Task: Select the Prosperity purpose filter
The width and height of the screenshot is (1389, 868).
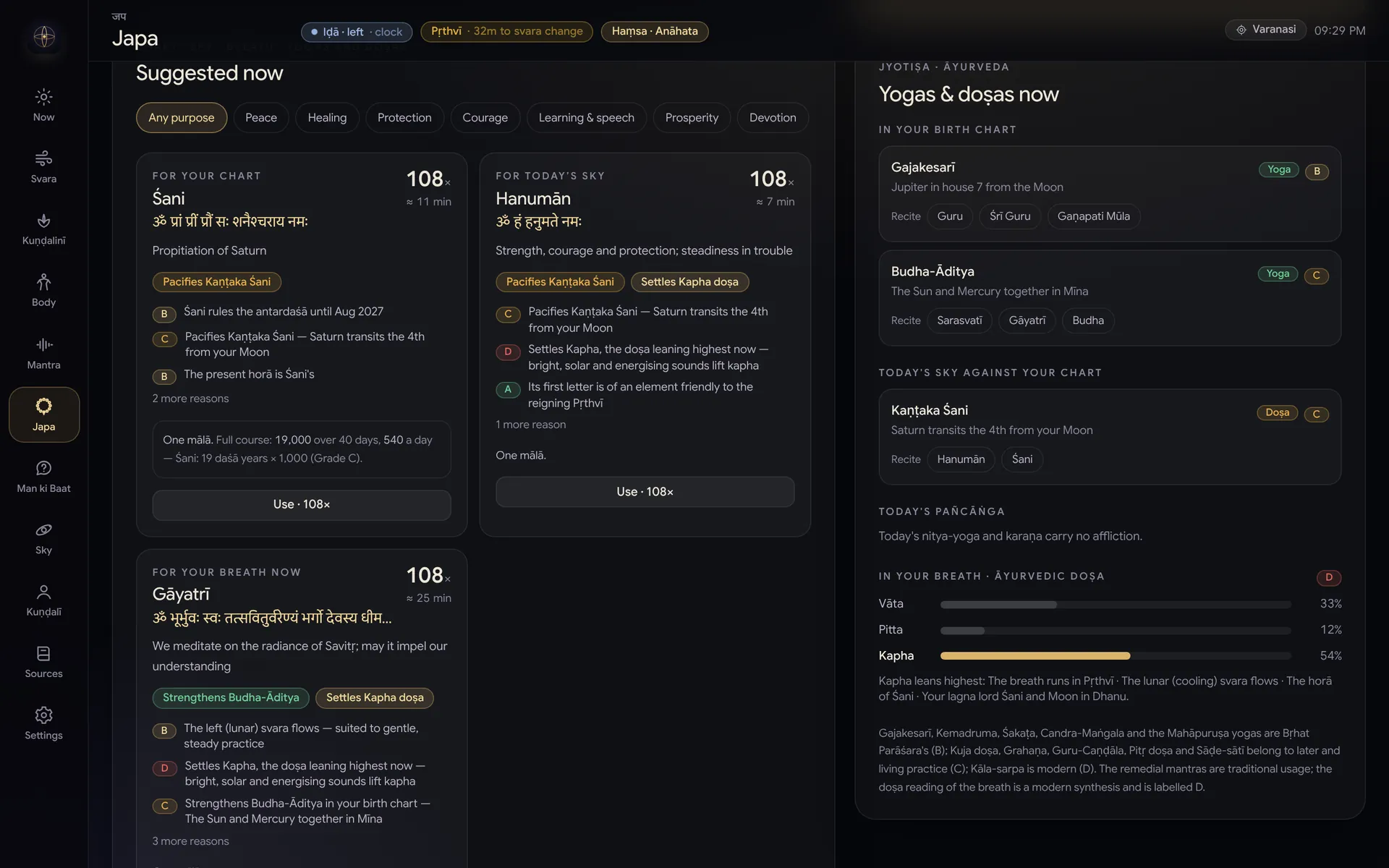Action: (x=692, y=118)
